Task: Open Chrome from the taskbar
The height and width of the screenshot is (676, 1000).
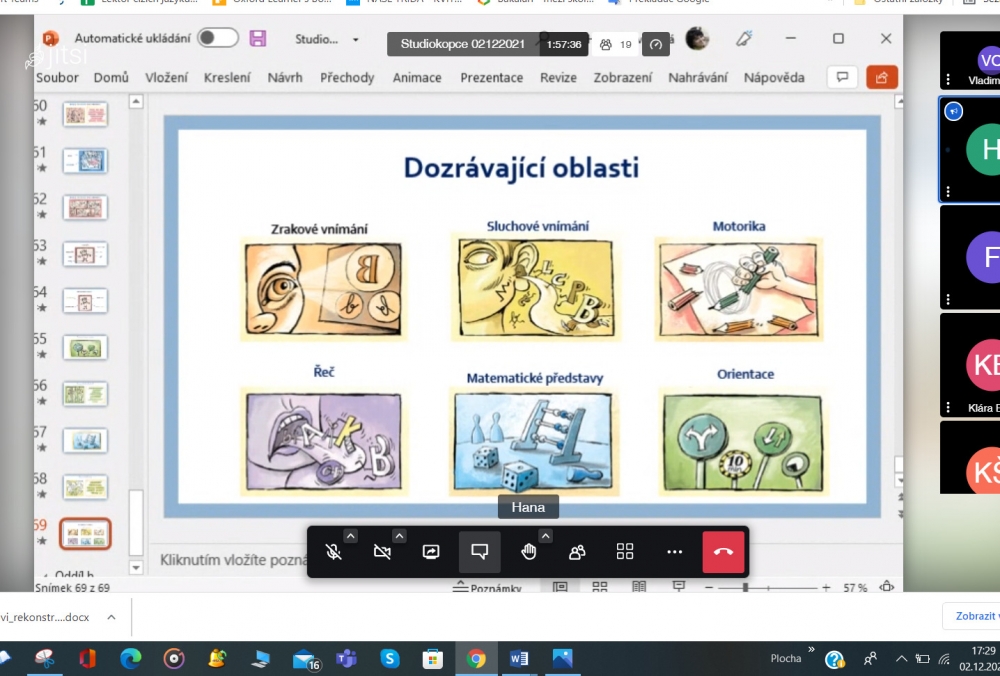Action: pyautogui.click(x=476, y=658)
